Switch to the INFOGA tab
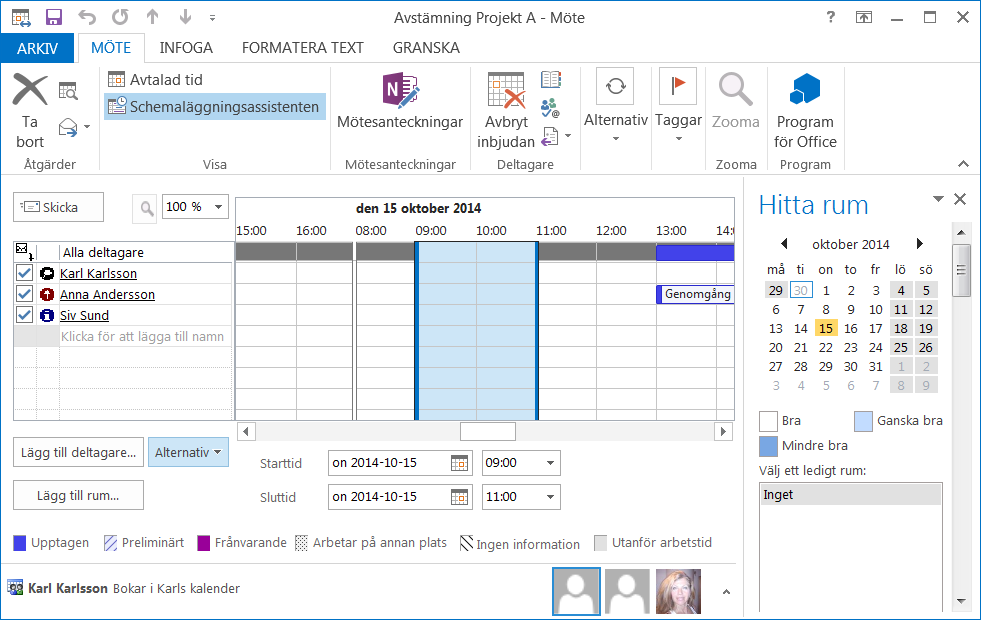 click(x=186, y=48)
